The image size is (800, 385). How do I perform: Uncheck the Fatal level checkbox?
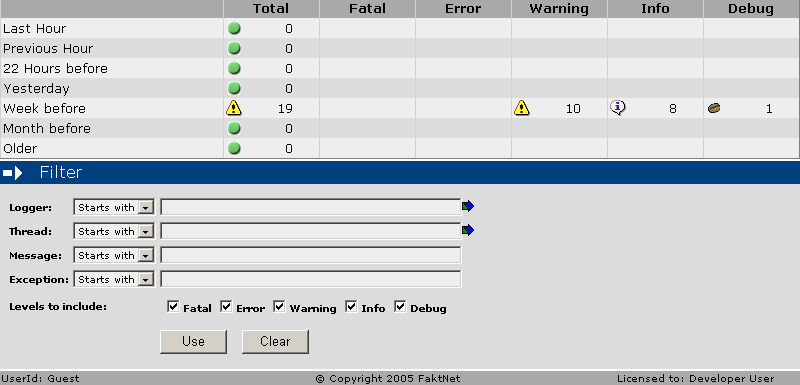(173, 306)
